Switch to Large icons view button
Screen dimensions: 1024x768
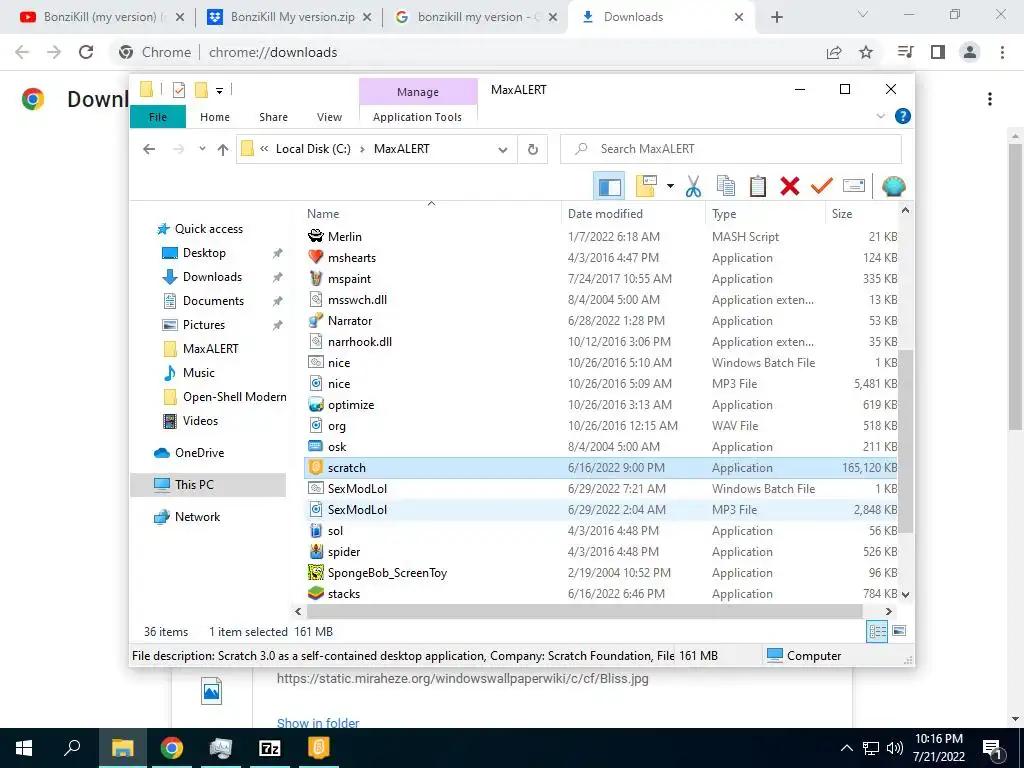click(899, 631)
